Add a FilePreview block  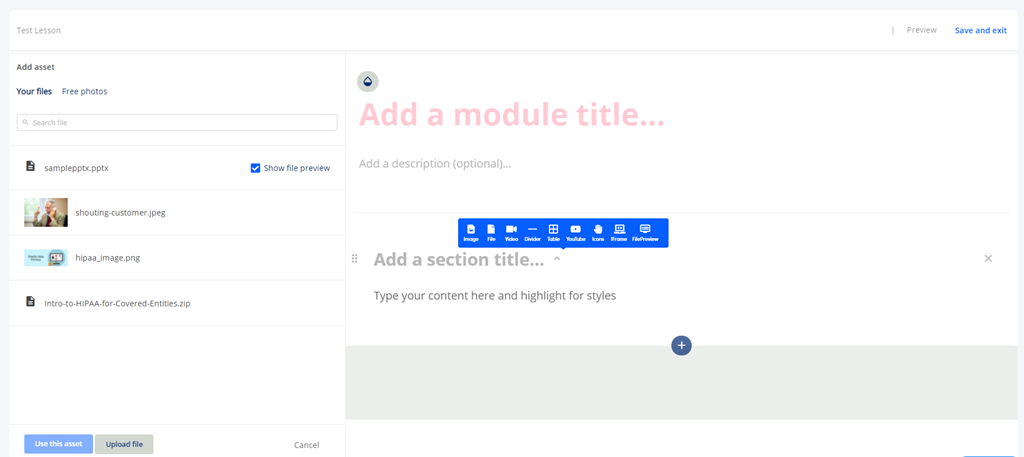[645, 233]
